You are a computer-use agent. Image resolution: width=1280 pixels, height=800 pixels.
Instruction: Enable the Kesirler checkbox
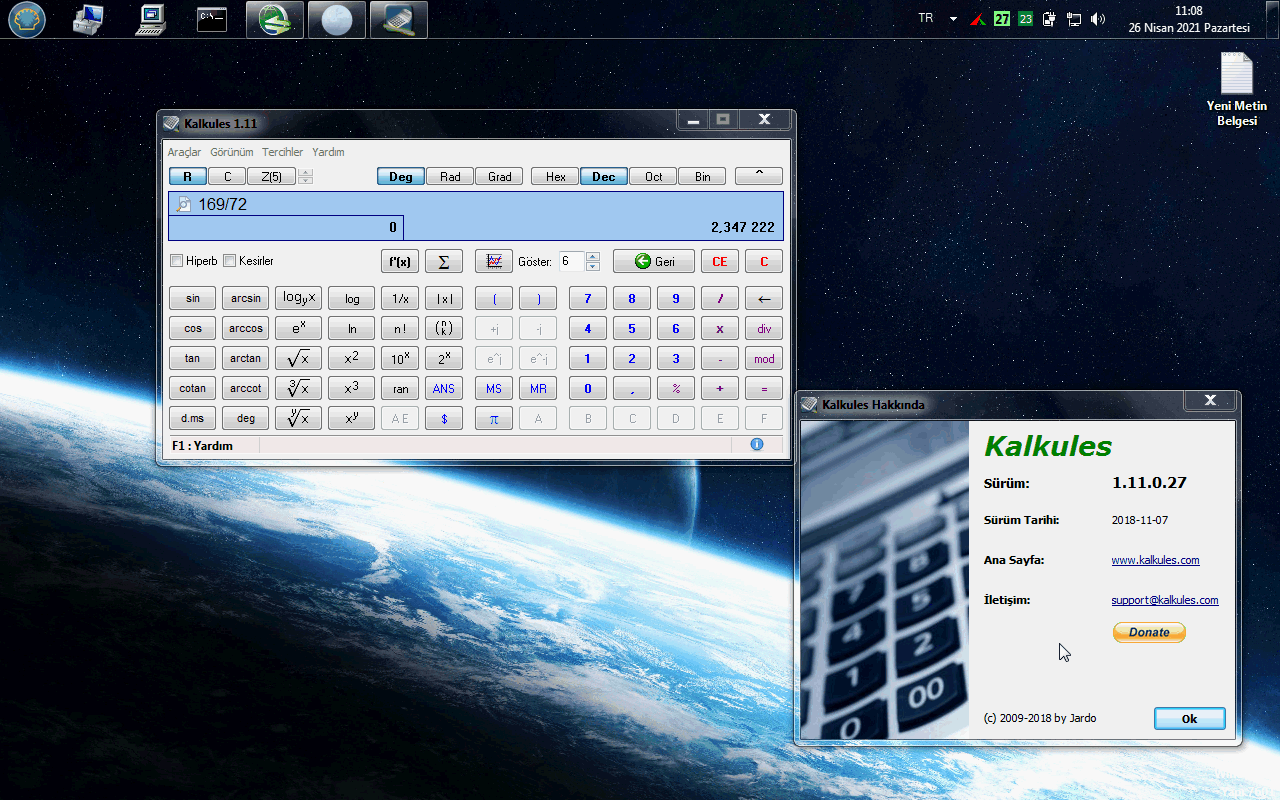pyautogui.click(x=229, y=261)
